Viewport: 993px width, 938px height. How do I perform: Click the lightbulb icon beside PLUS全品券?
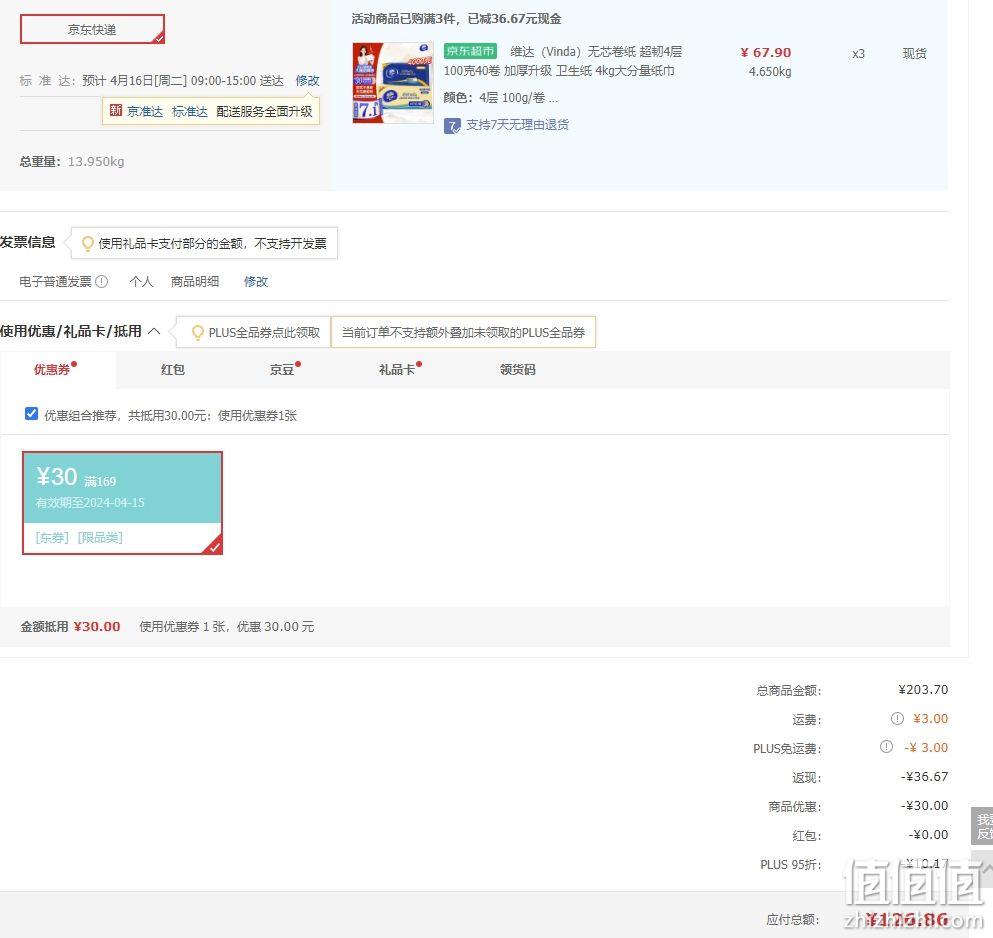[x=198, y=333]
